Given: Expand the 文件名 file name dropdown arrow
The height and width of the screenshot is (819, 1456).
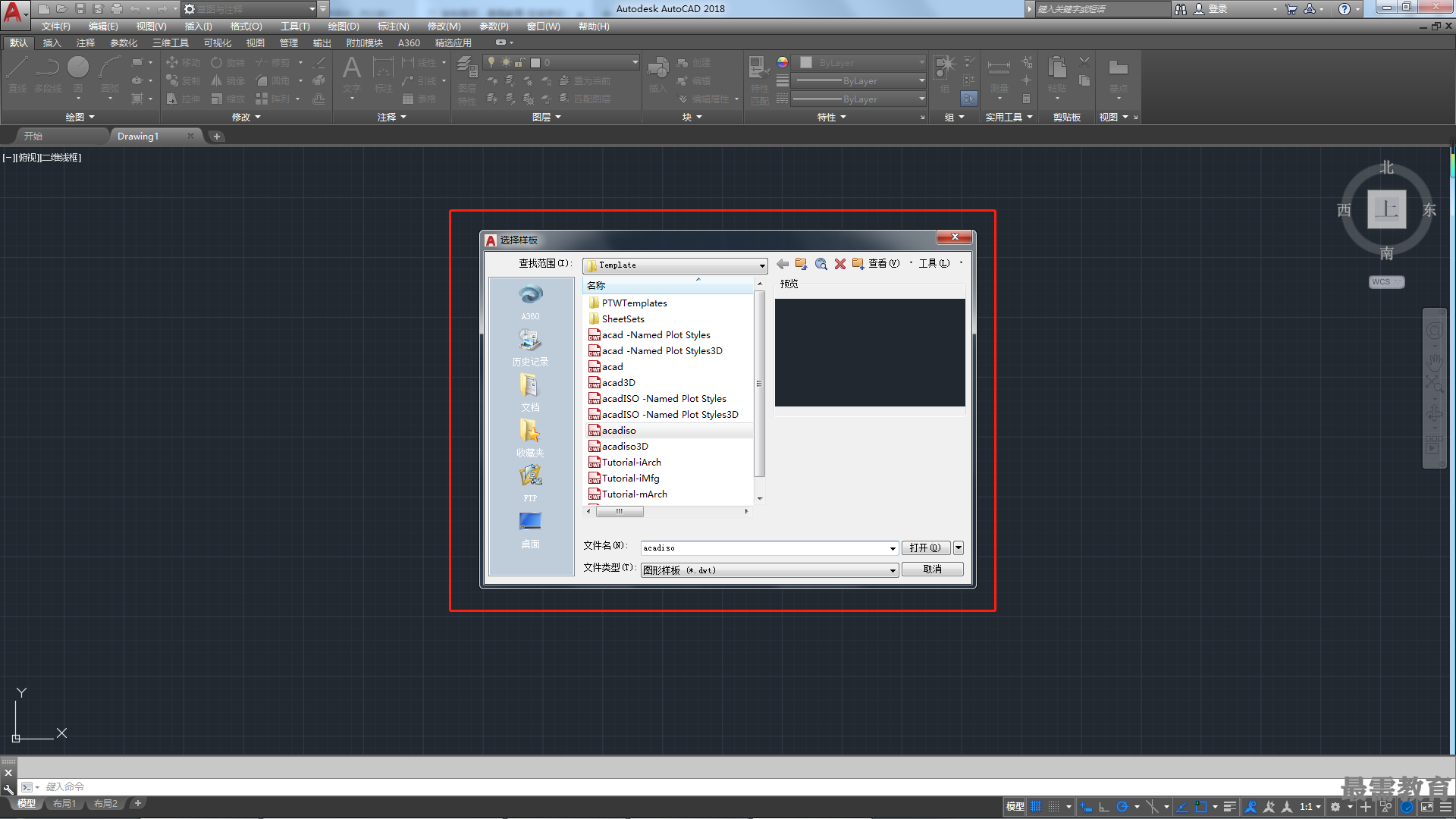Looking at the screenshot, I should (x=893, y=548).
